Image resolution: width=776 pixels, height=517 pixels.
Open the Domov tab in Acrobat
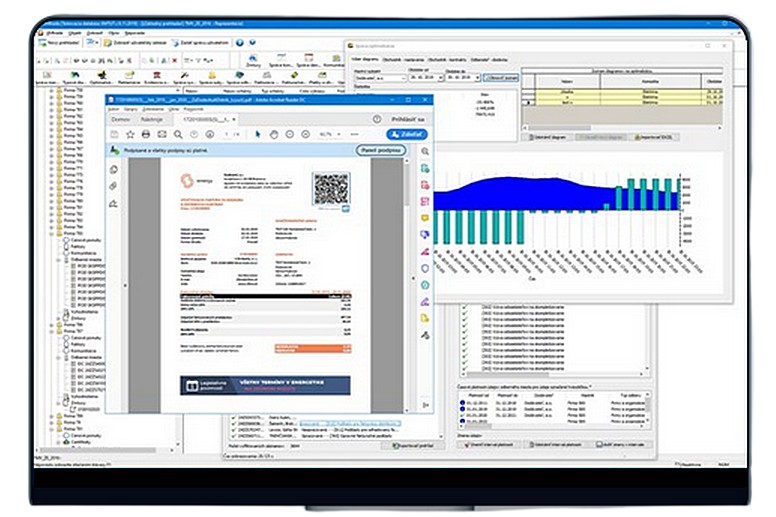[121, 118]
